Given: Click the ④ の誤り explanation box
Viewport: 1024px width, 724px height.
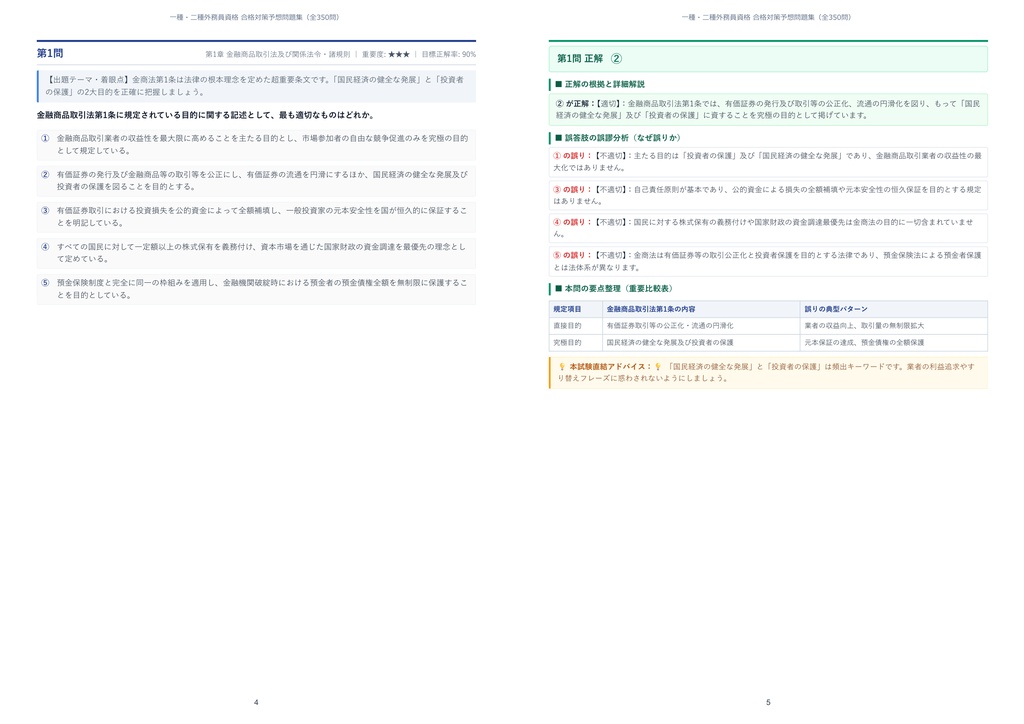Looking at the screenshot, I should (x=768, y=228).
